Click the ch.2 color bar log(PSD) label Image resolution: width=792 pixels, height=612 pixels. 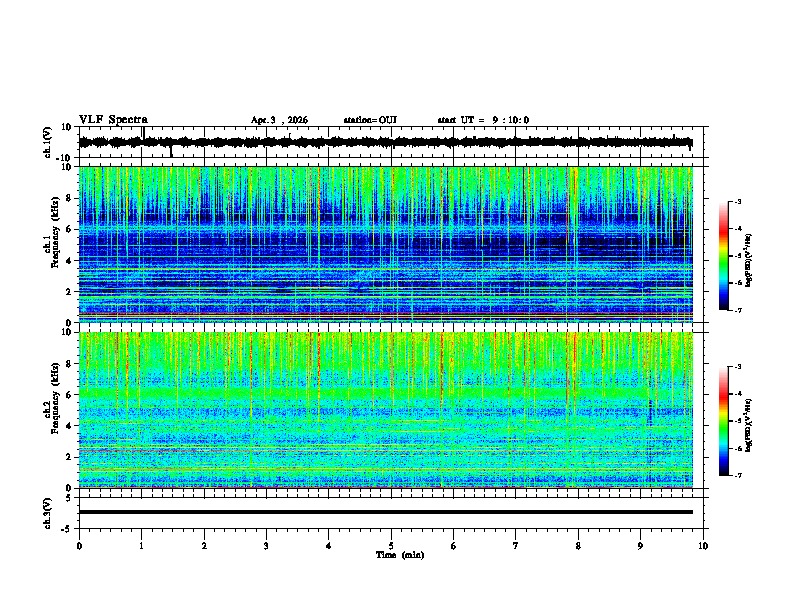(748, 426)
